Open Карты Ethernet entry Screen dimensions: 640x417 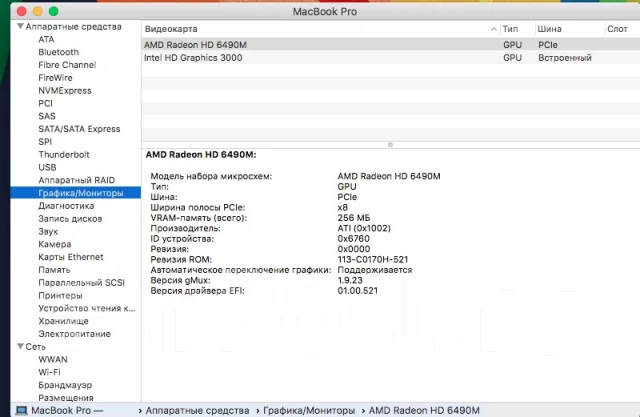[x=71, y=257]
